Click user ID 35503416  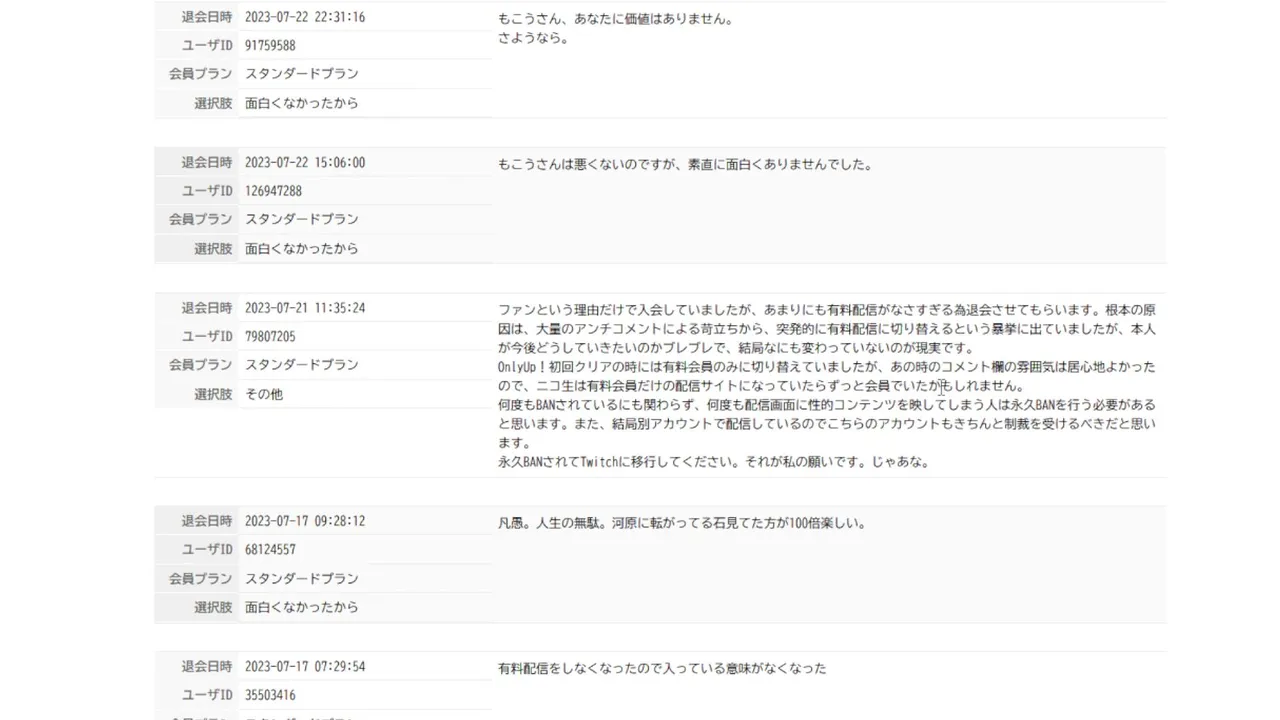pos(270,695)
